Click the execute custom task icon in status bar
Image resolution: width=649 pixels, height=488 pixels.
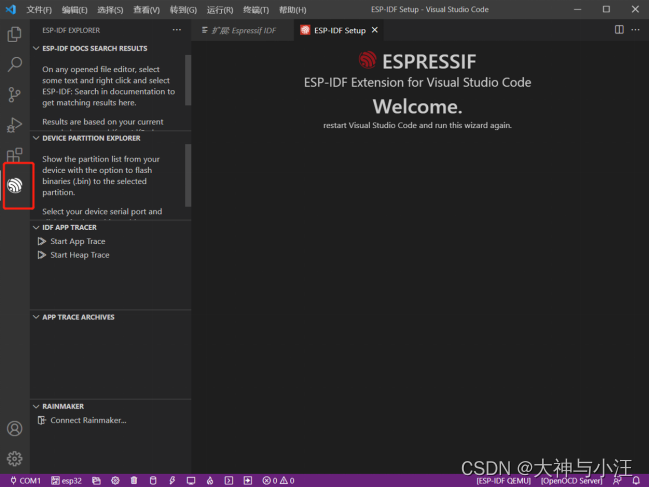tap(248, 481)
